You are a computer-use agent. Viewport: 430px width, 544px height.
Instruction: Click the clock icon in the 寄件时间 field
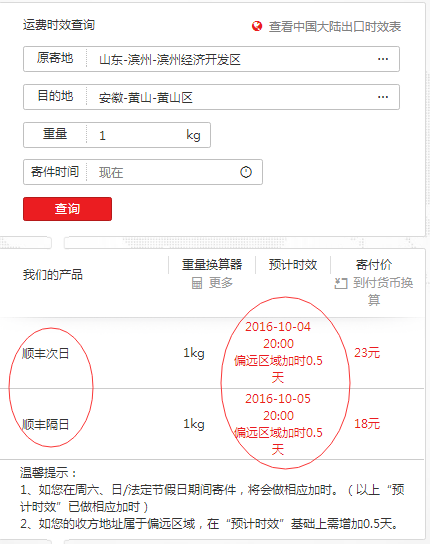point(246,172)
